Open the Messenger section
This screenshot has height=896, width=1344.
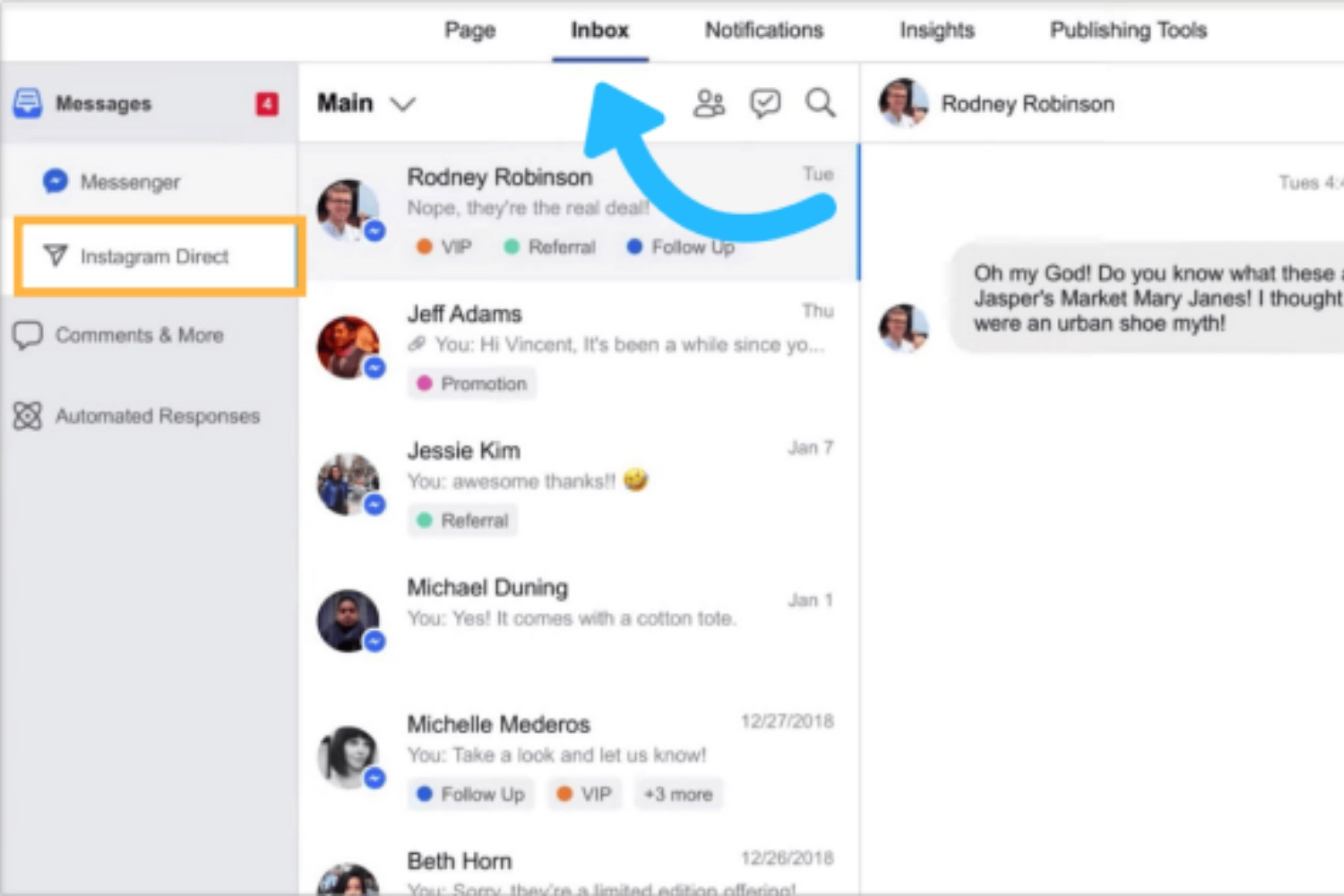coord(150,182)
